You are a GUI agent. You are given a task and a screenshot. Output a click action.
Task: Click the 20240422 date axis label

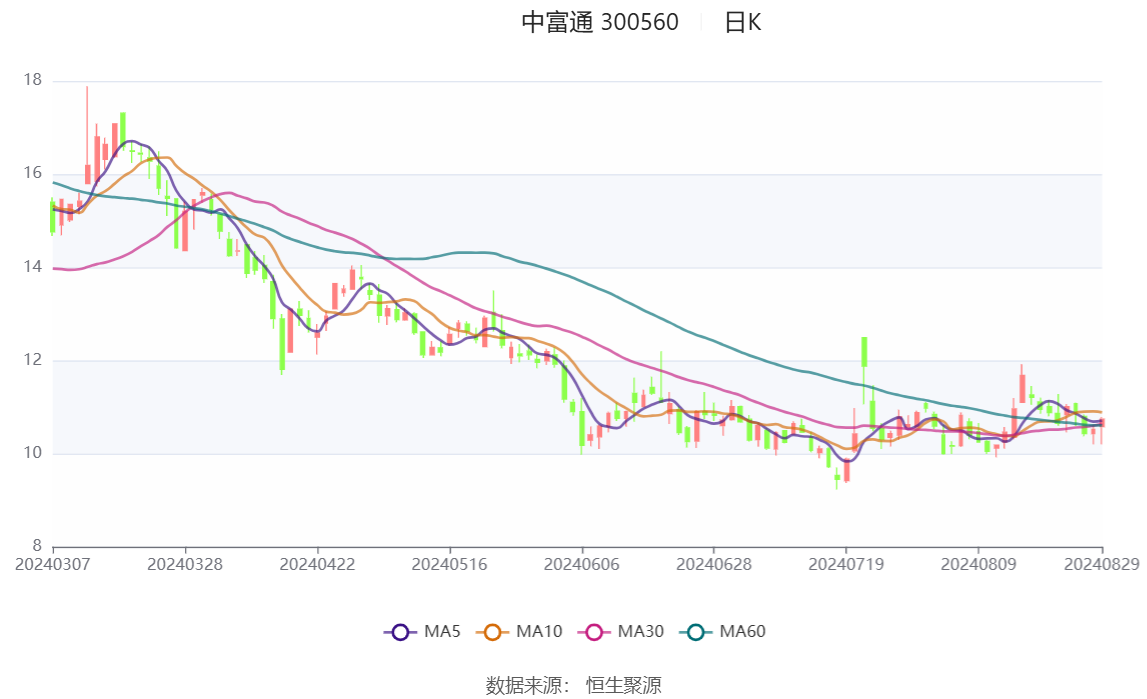(317, 564)
